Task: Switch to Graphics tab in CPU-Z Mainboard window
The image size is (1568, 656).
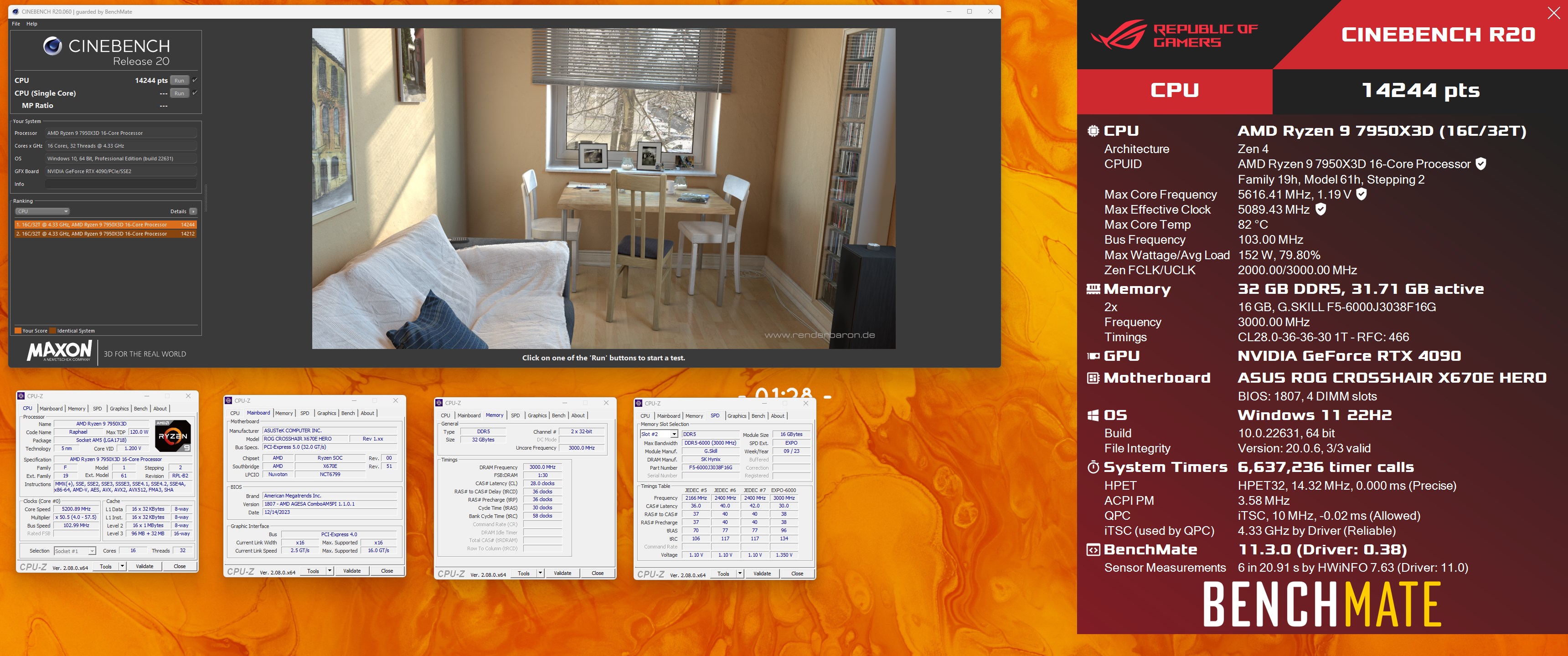Action: pos(327,413)
